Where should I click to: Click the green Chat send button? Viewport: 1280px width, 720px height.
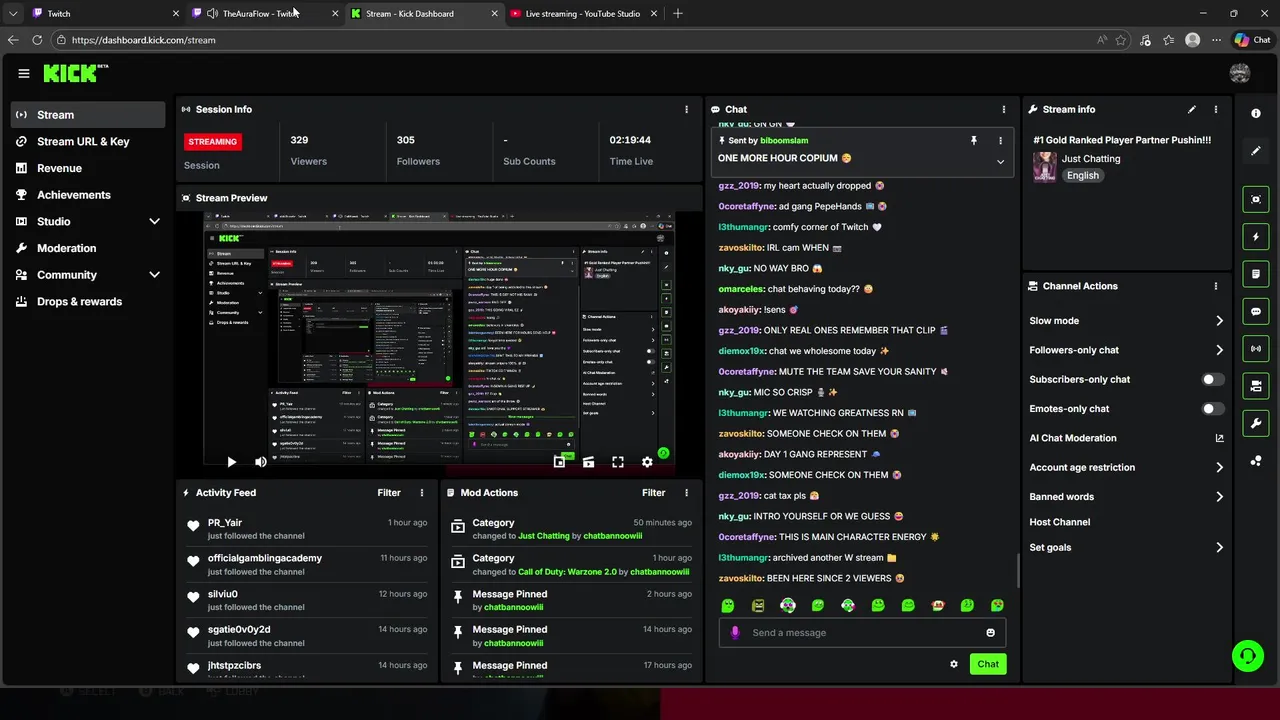click(x=988, y=664)
